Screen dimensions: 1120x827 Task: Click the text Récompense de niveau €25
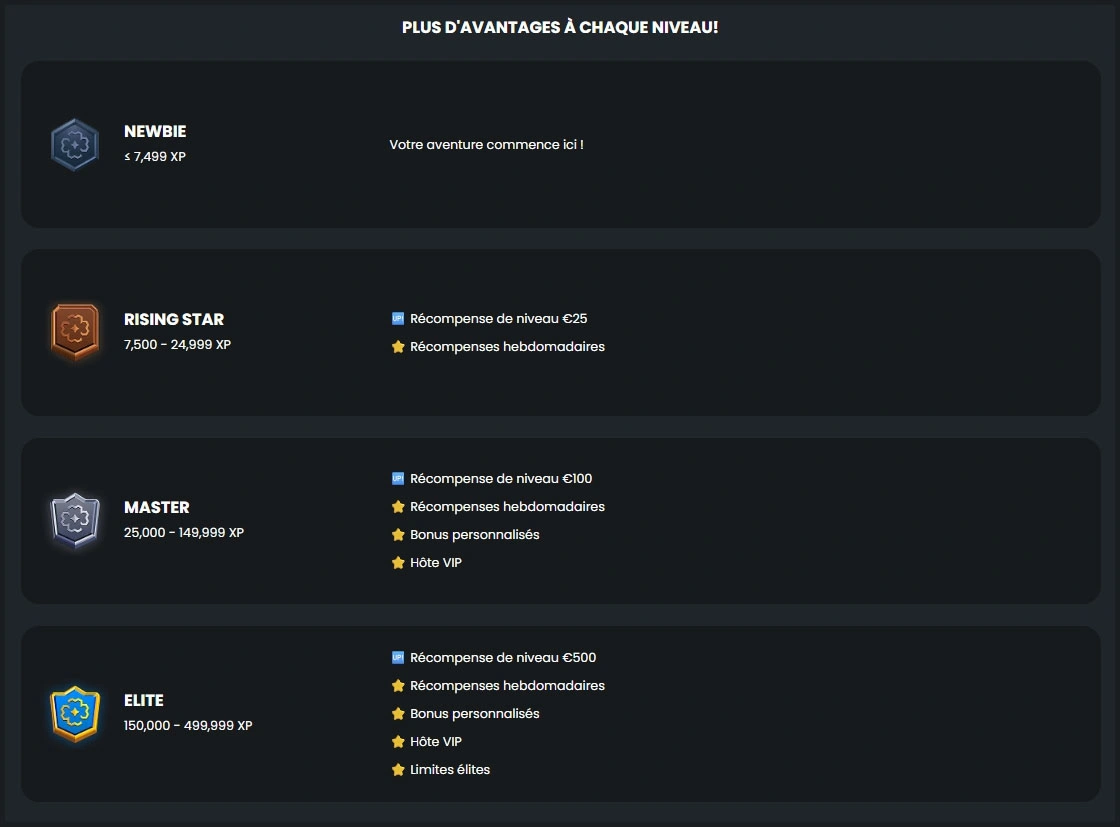[499, 319]
